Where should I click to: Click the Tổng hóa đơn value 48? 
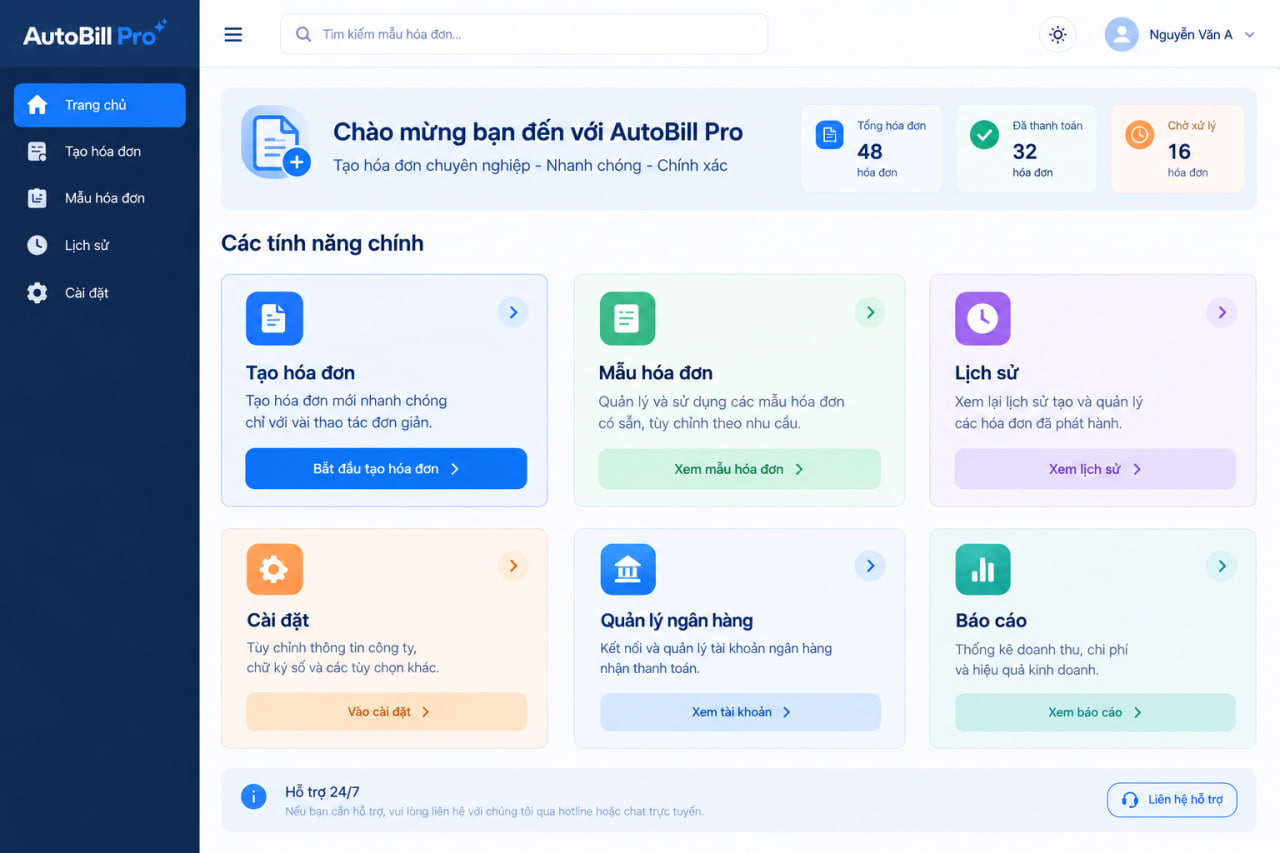pos(870,151)
